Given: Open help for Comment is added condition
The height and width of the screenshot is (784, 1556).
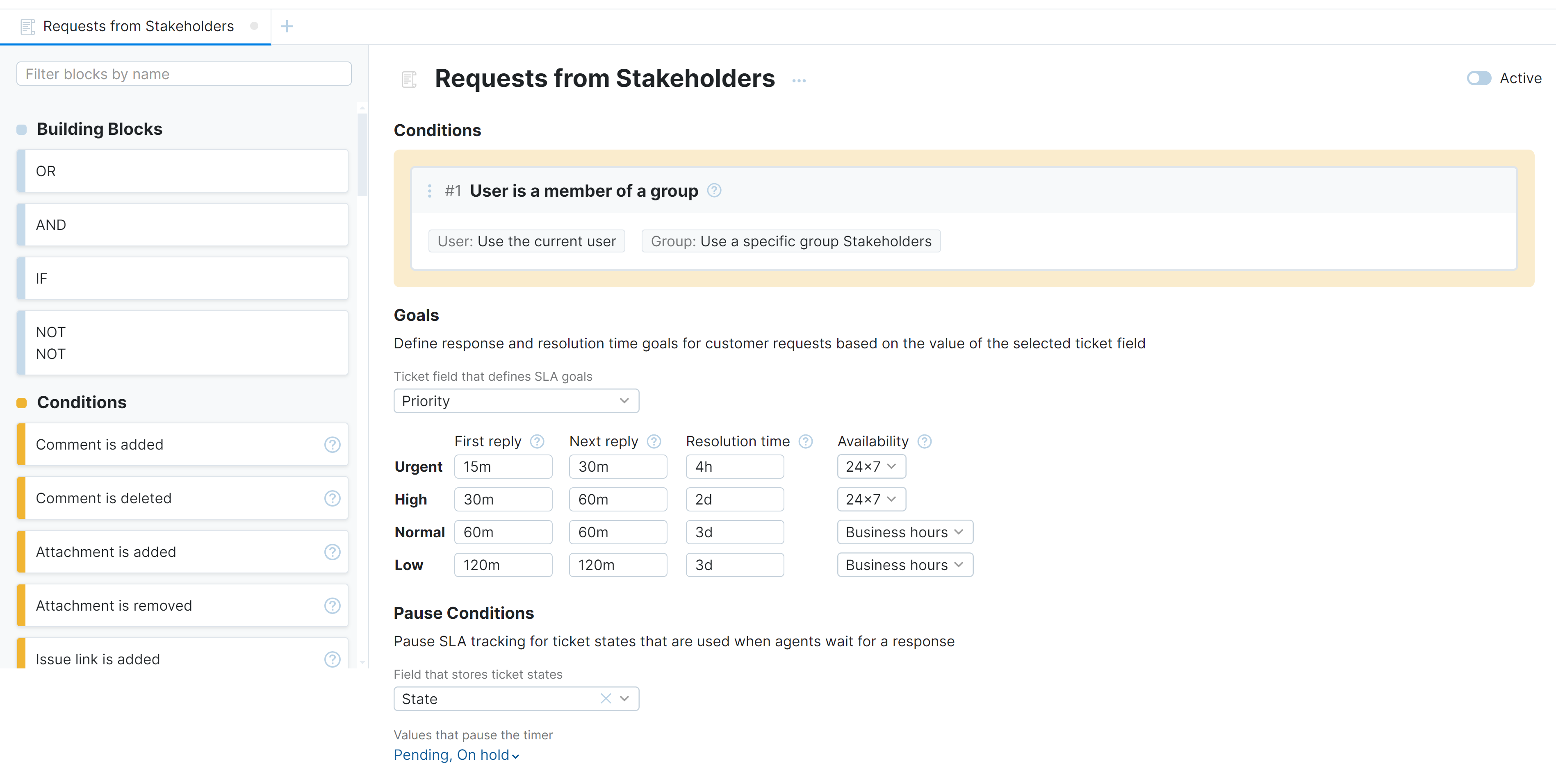Looking at the screenshot, I should pos(332,445).
